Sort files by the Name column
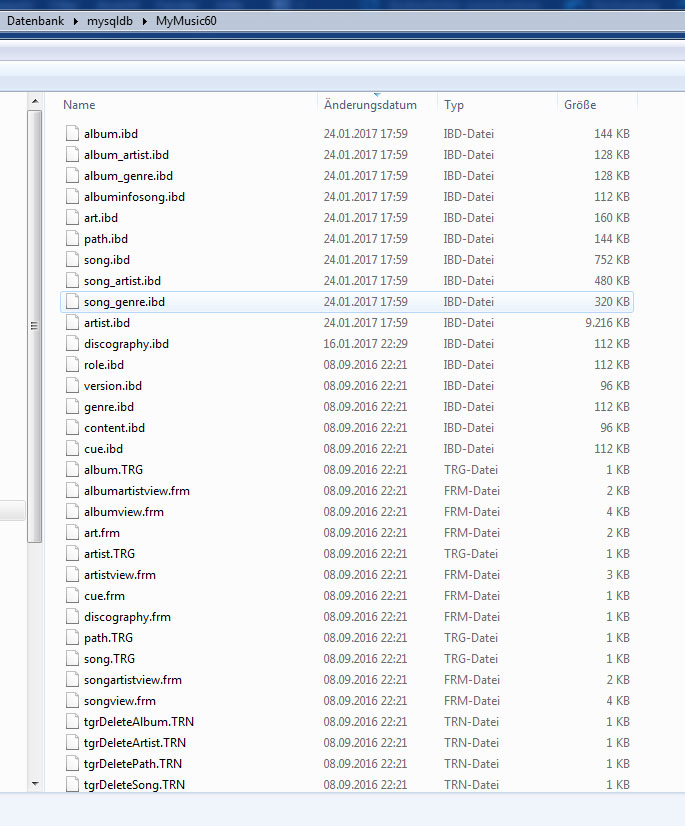 [79, 105]
